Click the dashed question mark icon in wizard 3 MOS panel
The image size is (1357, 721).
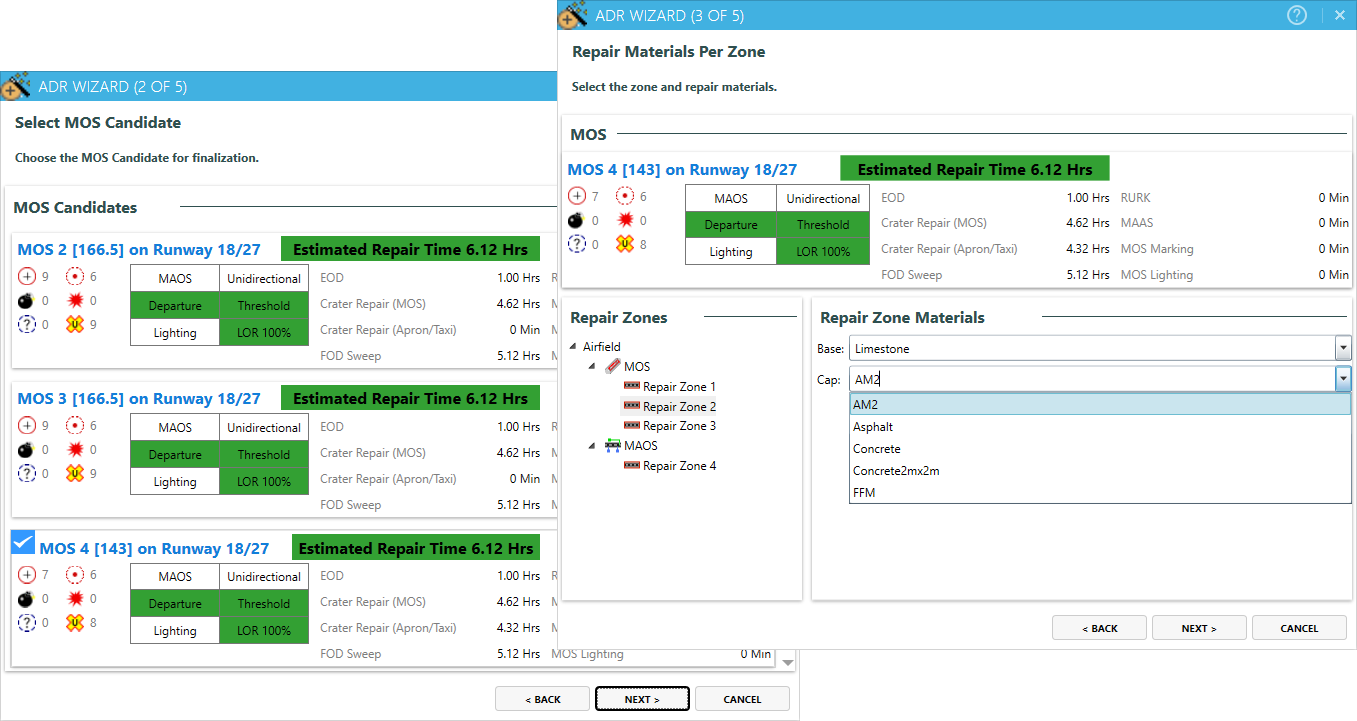576,245
